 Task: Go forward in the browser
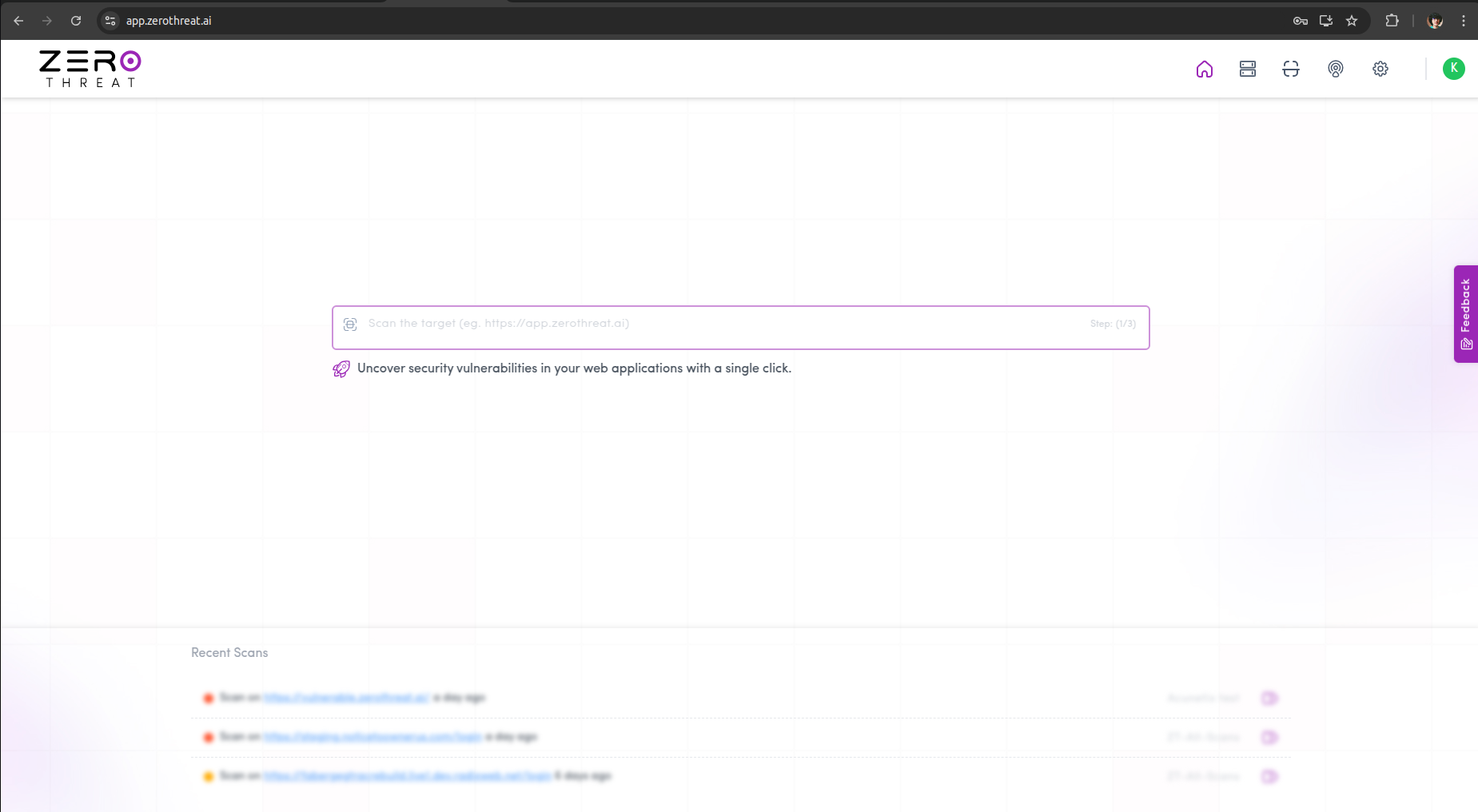coord(47,21)
